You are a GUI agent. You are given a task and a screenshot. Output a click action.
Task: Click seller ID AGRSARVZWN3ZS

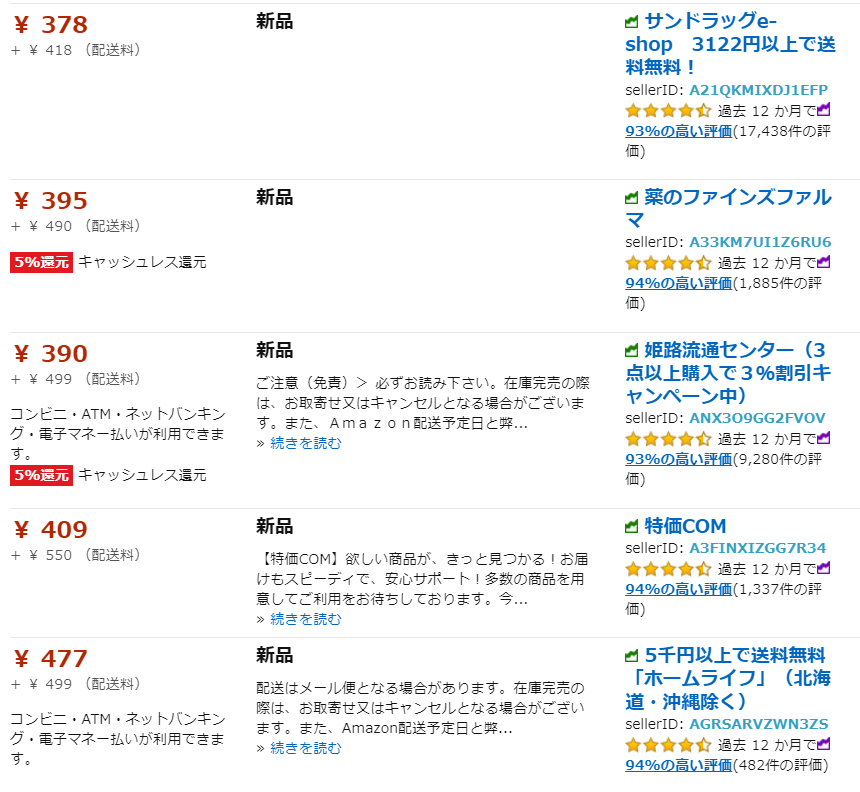pos(758,724)
